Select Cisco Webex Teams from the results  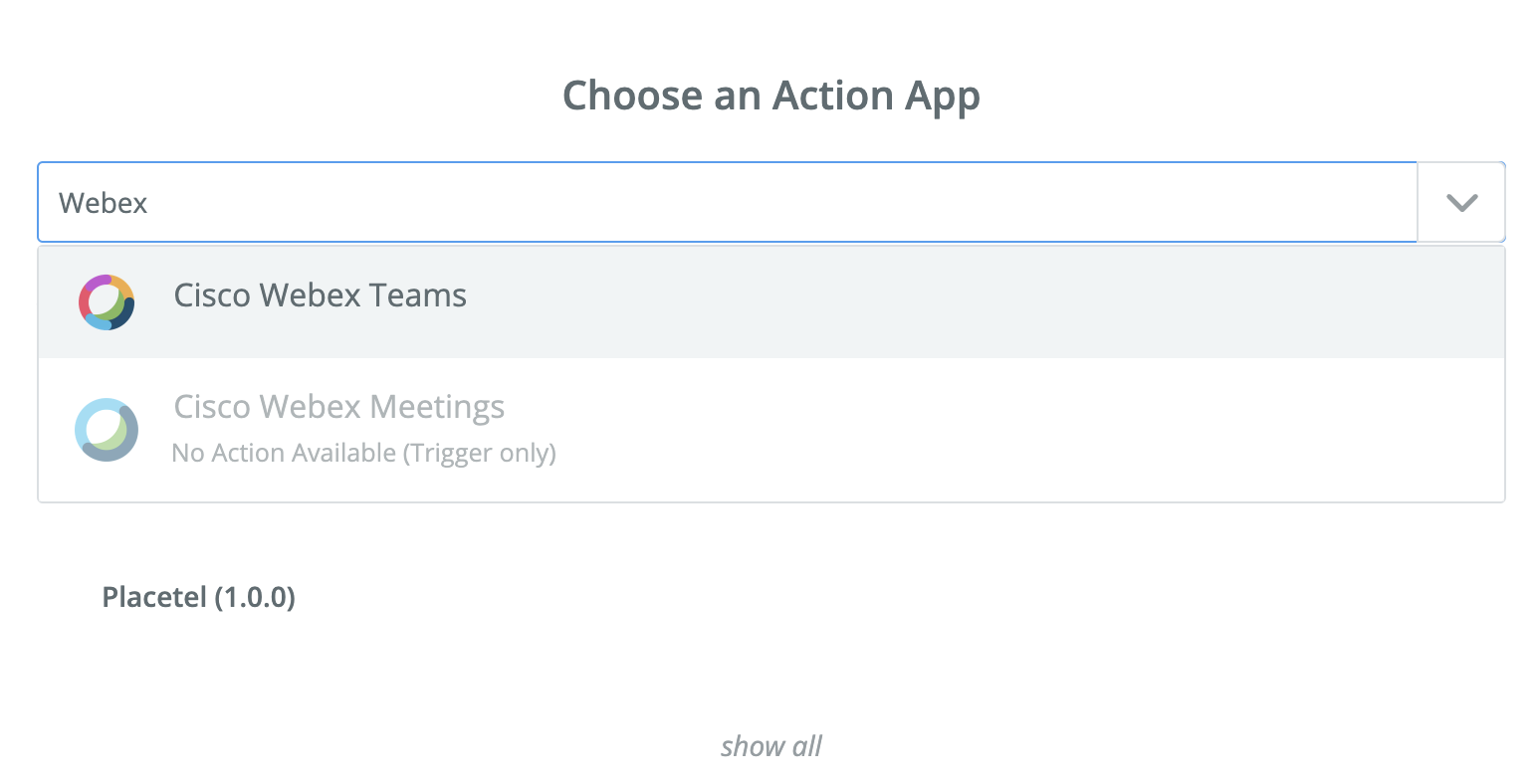(x=320, y=296)
